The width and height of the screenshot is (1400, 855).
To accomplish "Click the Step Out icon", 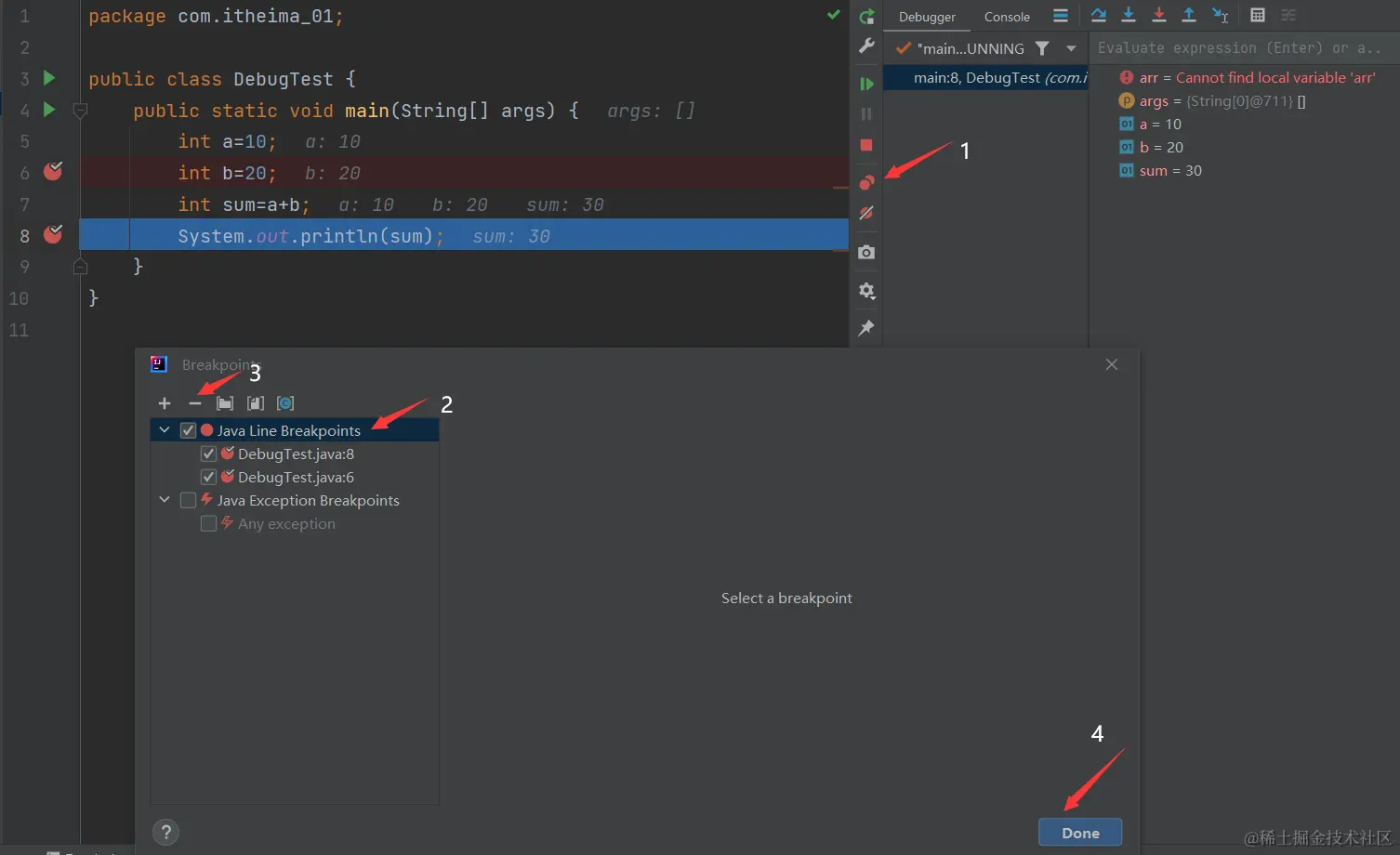I will pyautogui.click(x=1189, y=15).
